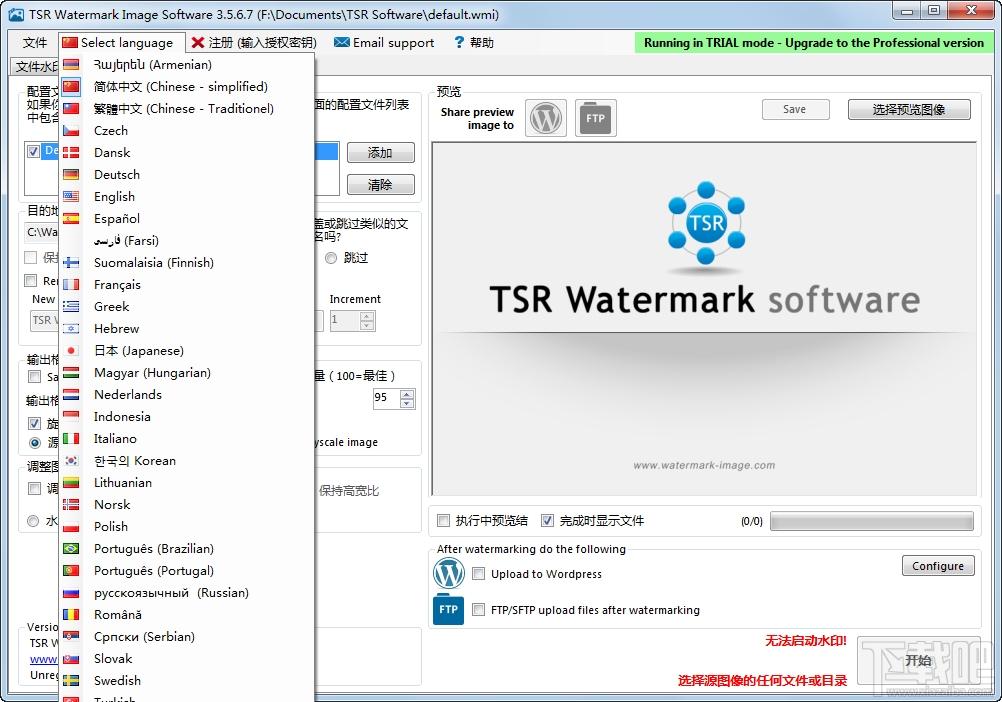Click the Korean flag icon
The image size is (1002, 702).
71,461
